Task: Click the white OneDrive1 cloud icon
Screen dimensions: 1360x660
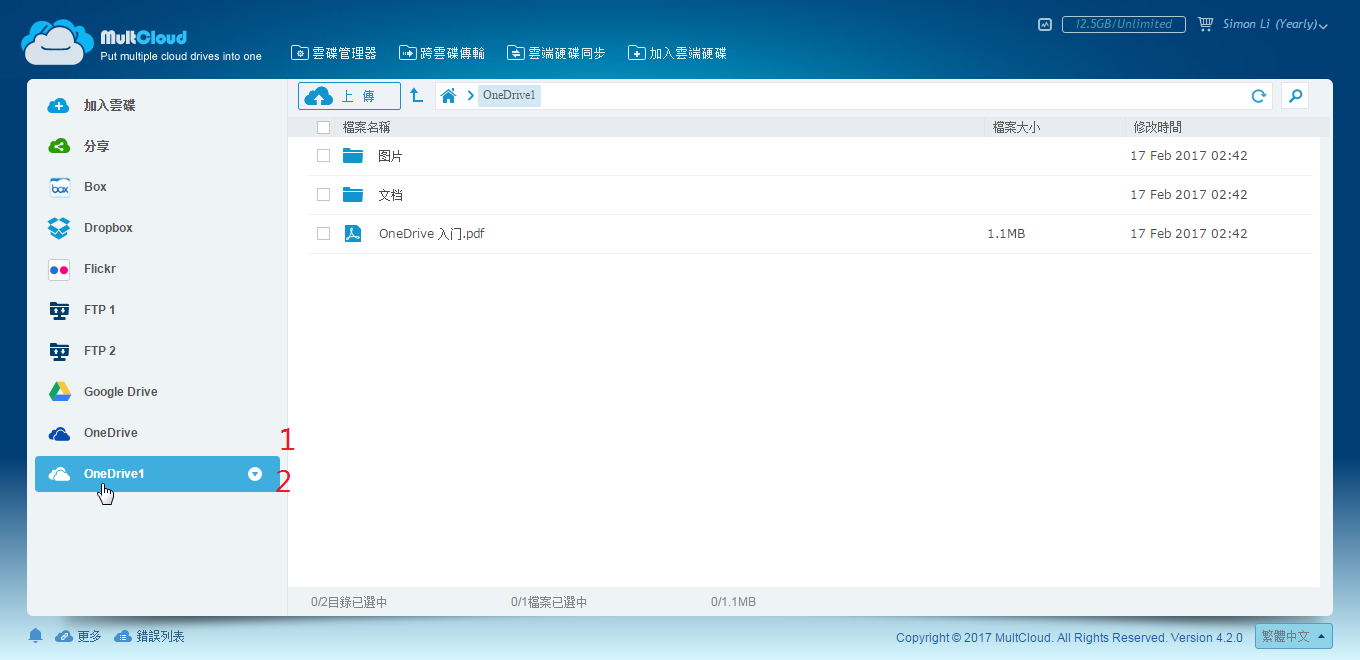Action: pyautogui.click(x=59, y=474)
